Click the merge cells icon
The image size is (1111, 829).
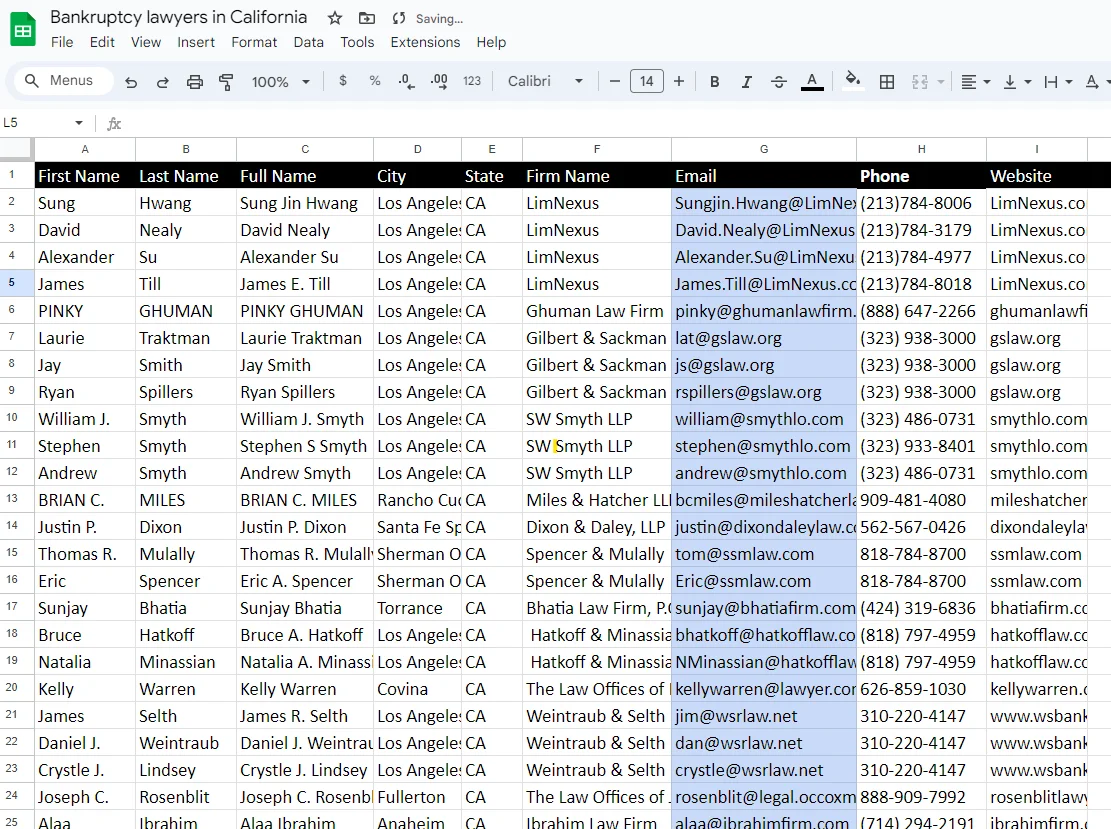coord(920,82)
